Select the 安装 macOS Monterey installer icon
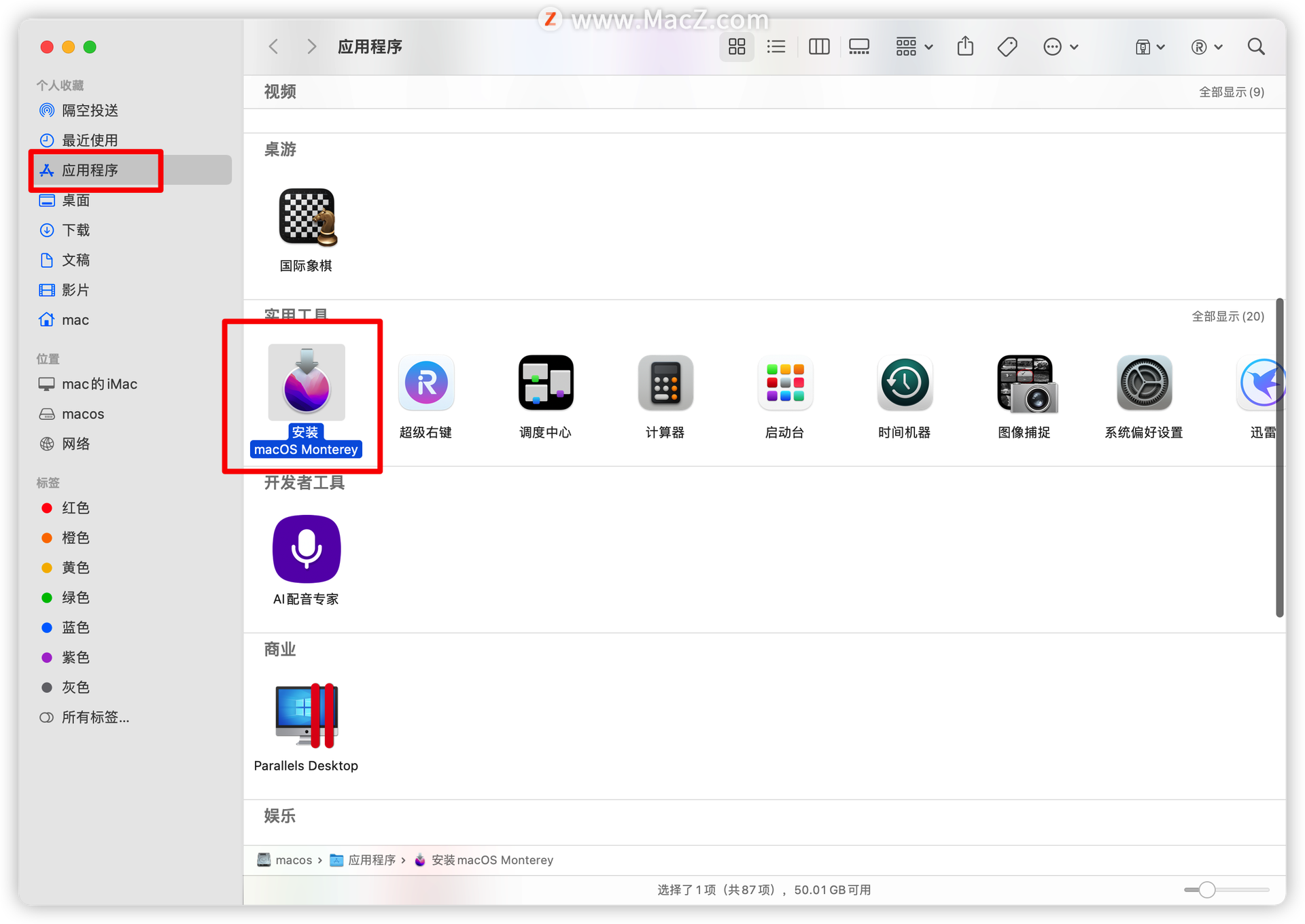Image resolution: width=1305 pixels, height=924 pixels. tap(307, 383)
